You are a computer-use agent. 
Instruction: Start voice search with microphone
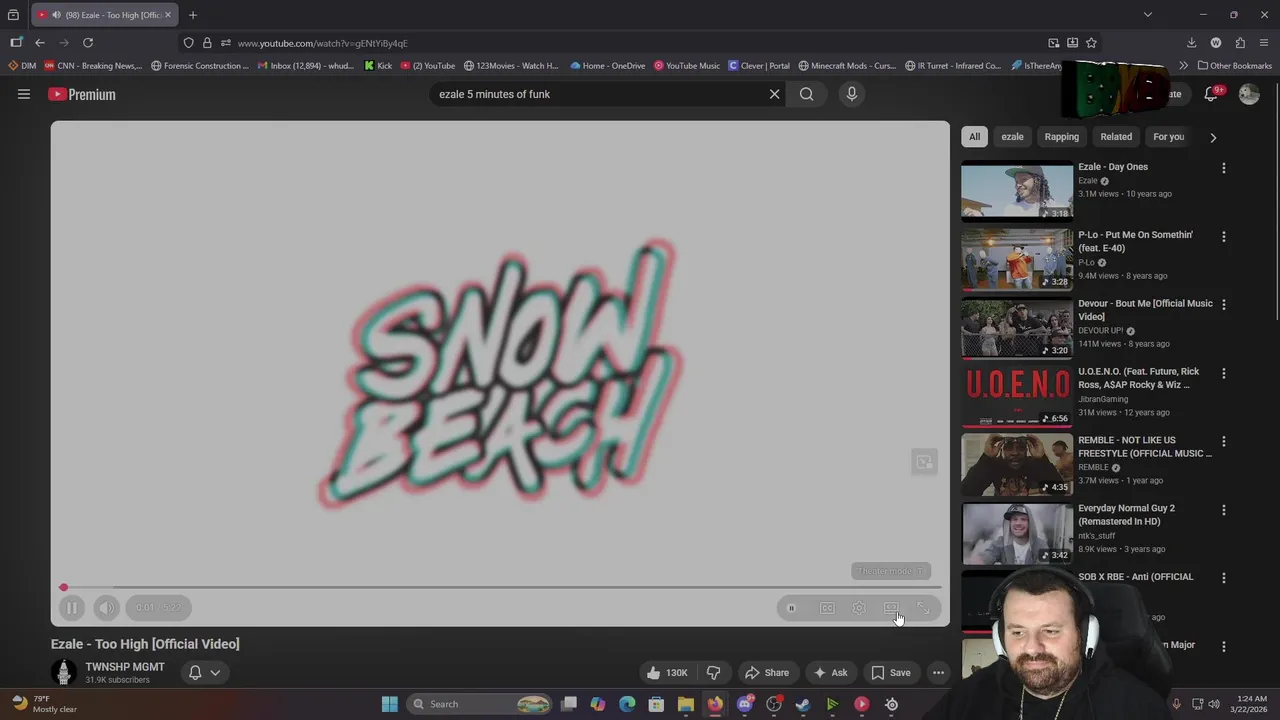pos(852,94)
